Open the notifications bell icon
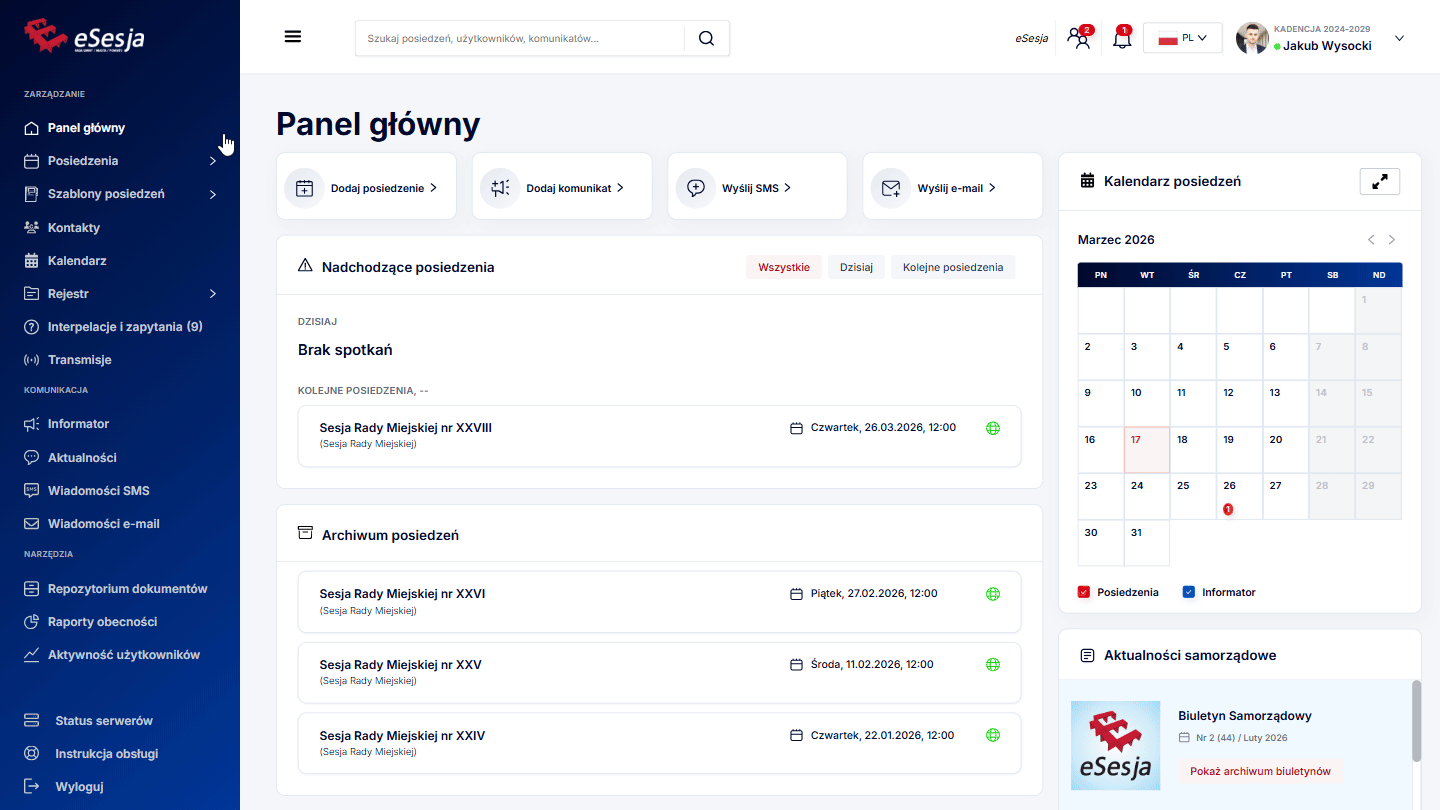1440x810 pixels. 1122,39
